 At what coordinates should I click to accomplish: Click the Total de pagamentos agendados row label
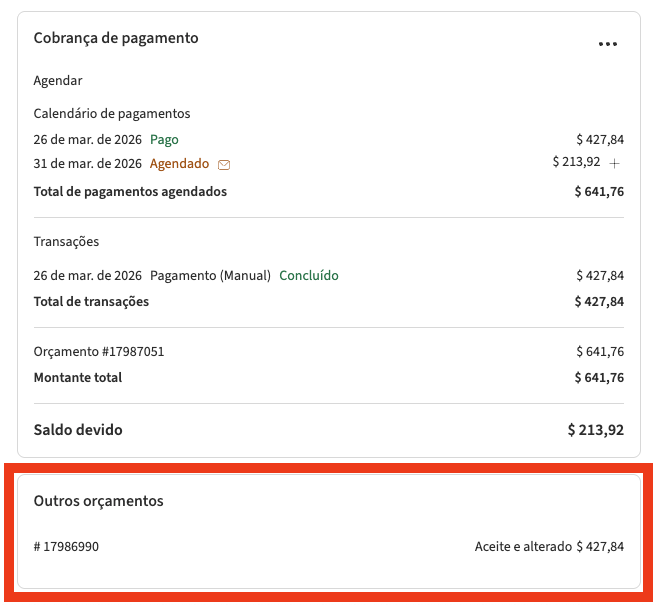pos(130,191)
